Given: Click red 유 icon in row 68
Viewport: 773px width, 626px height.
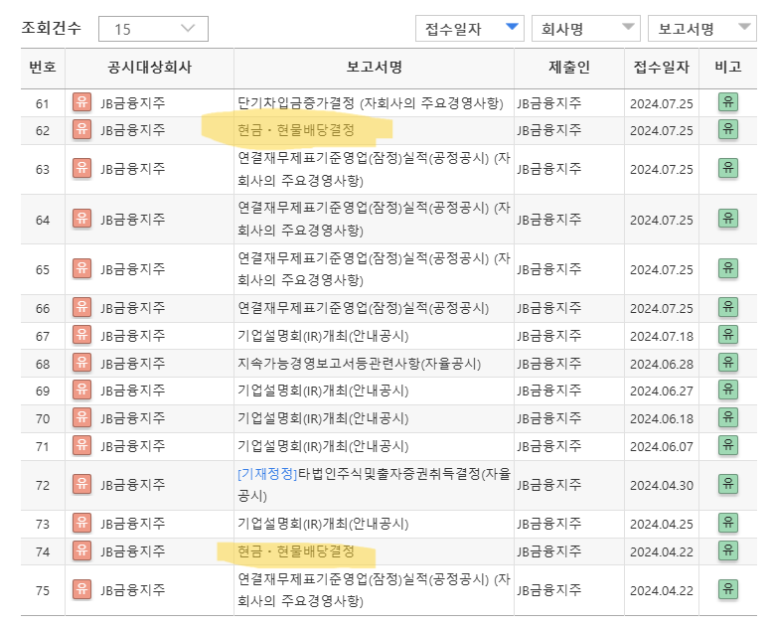Looking at the screenshot, I should pyautogui.click(x=82, y=363).
